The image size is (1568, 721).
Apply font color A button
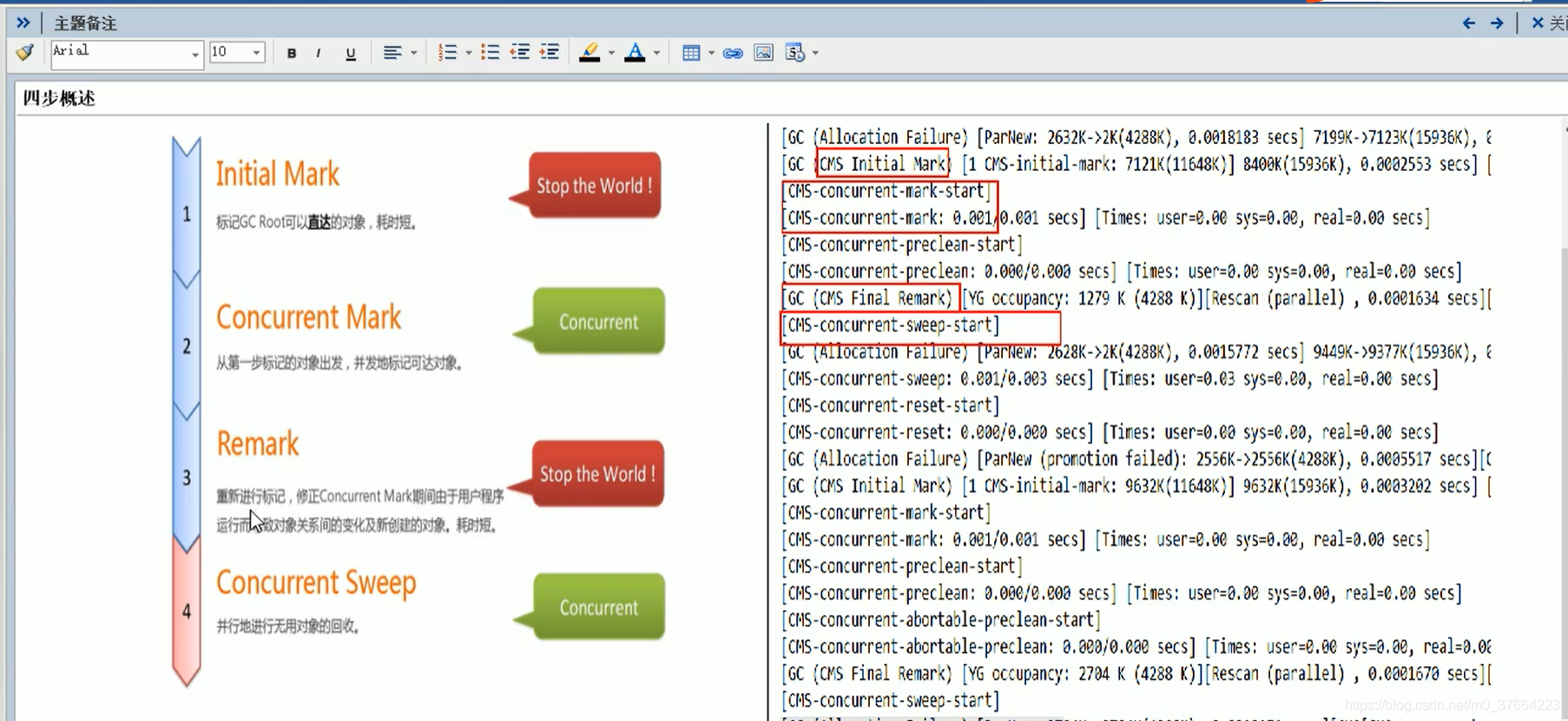[x=635, y=54]
